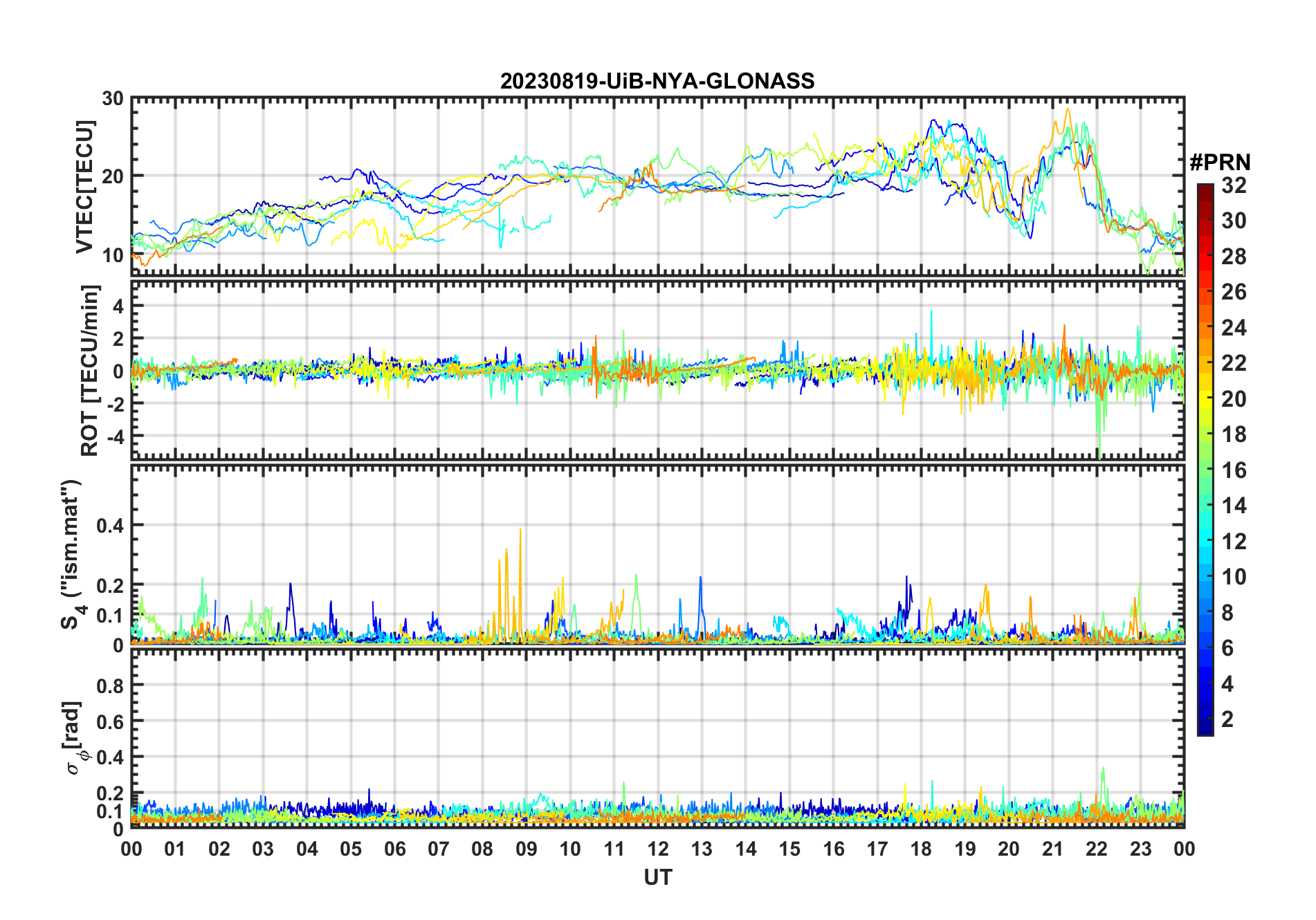Click x-axis tick label 18

pos(921,849)
